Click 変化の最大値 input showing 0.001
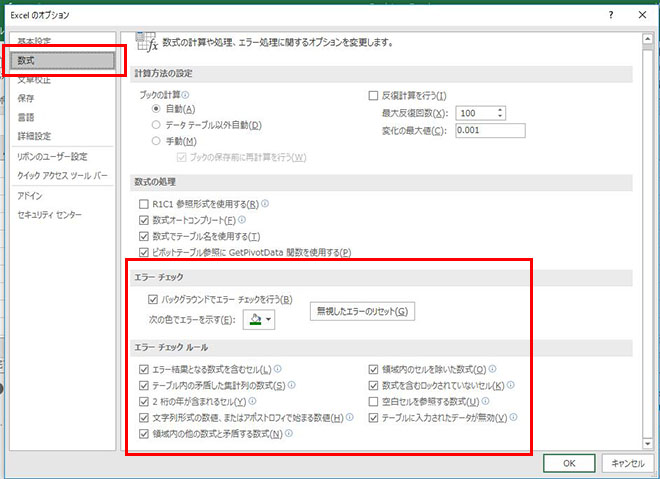The height and width of the screenshot is (479, 660). 491,130
